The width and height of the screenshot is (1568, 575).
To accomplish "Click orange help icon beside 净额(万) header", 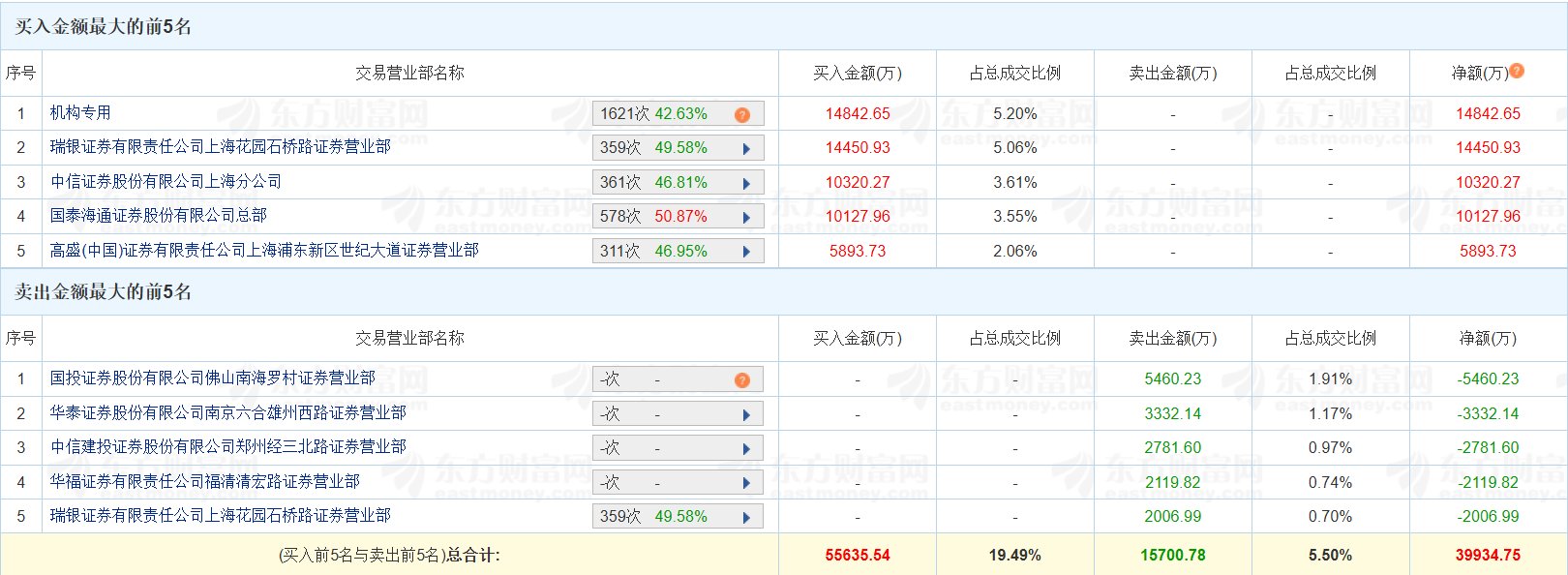I will click(1517, 71).
